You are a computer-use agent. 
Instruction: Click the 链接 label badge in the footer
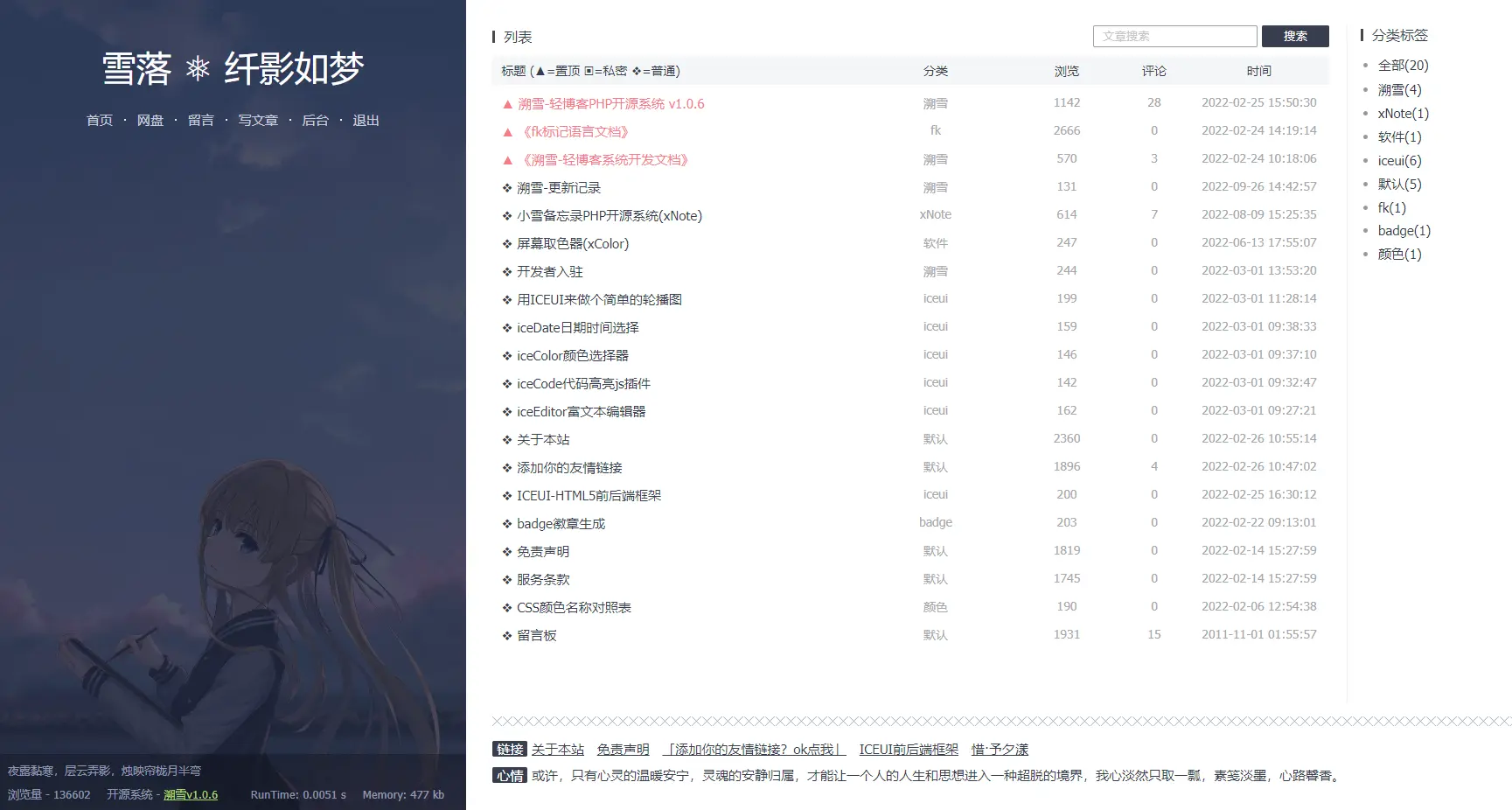tap(510, 750)
